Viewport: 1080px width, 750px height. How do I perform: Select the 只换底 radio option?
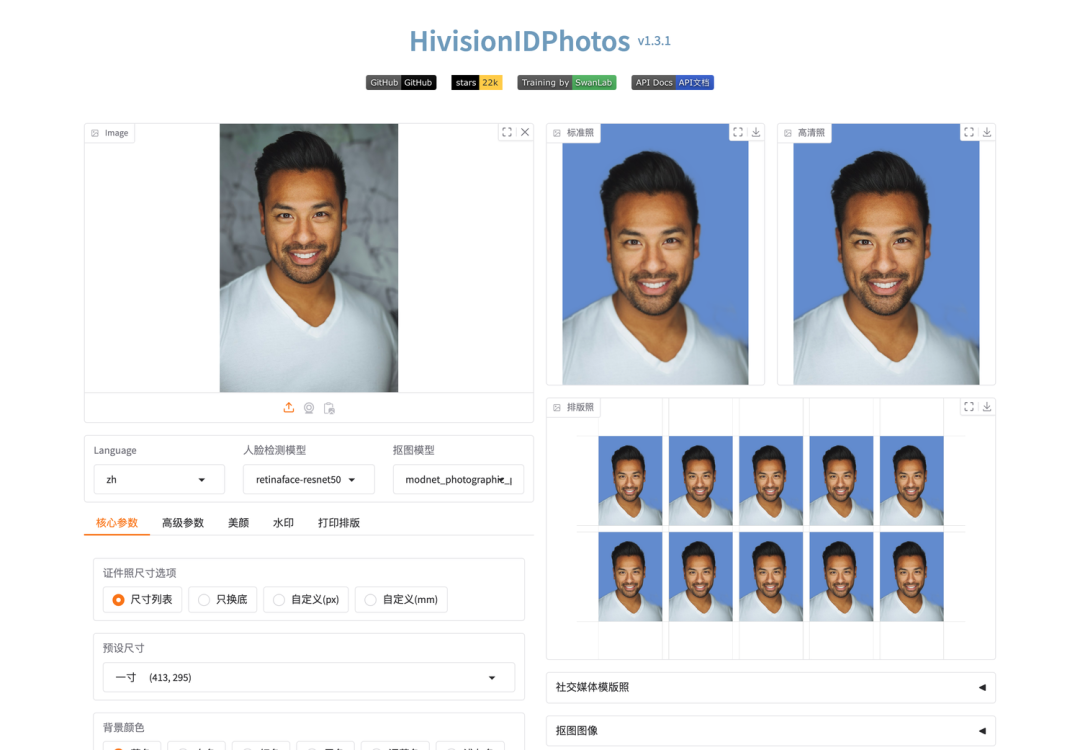[222, 599]
